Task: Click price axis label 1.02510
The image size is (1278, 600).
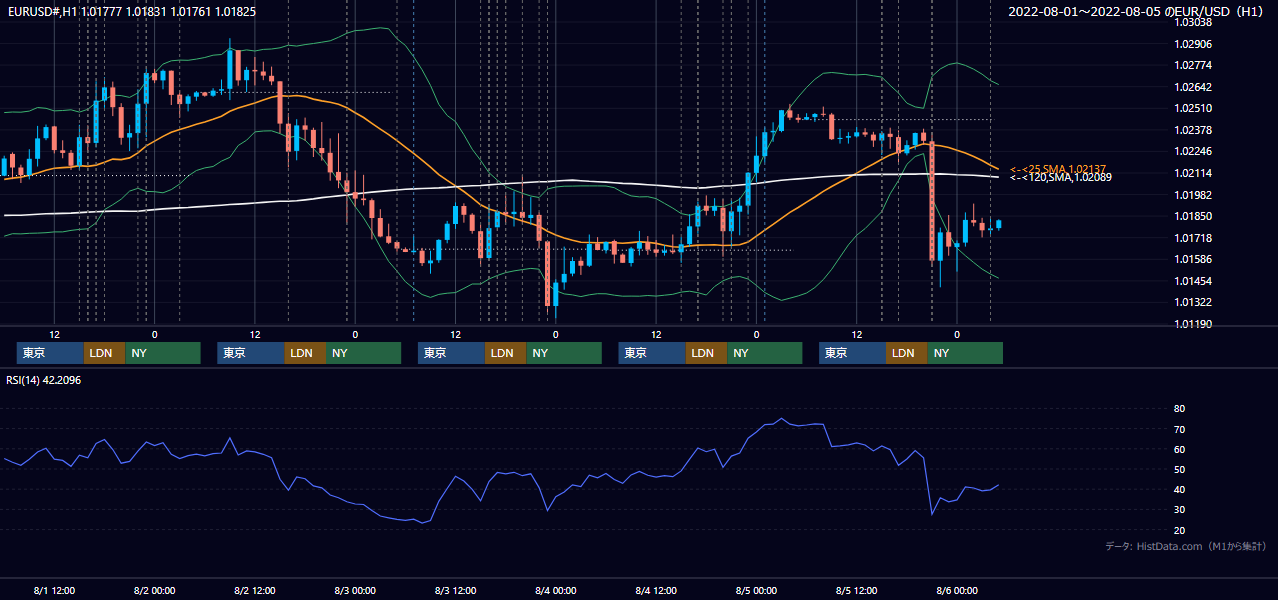Action: 1192,108
